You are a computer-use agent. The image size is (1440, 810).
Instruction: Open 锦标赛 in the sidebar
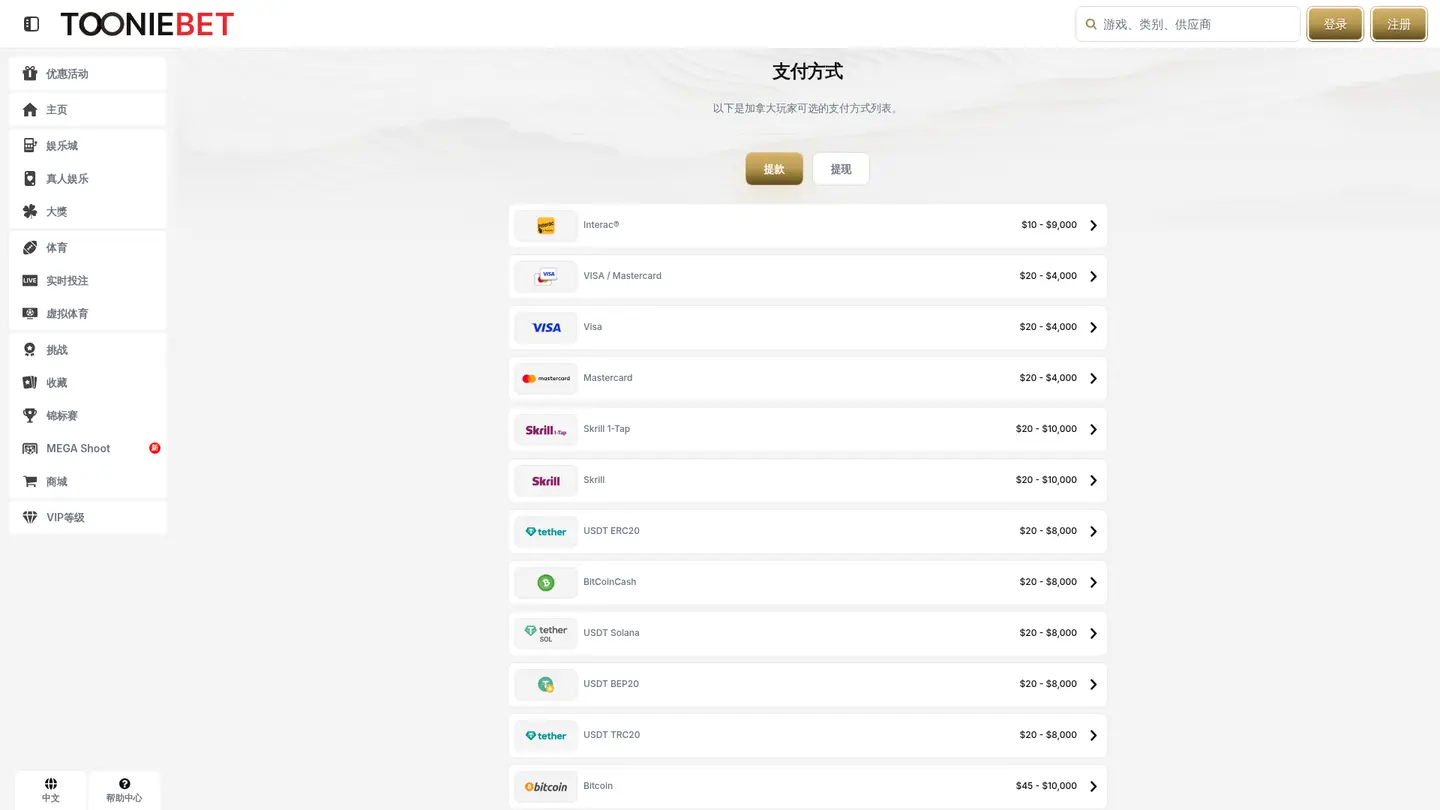[x=88, y=415]
